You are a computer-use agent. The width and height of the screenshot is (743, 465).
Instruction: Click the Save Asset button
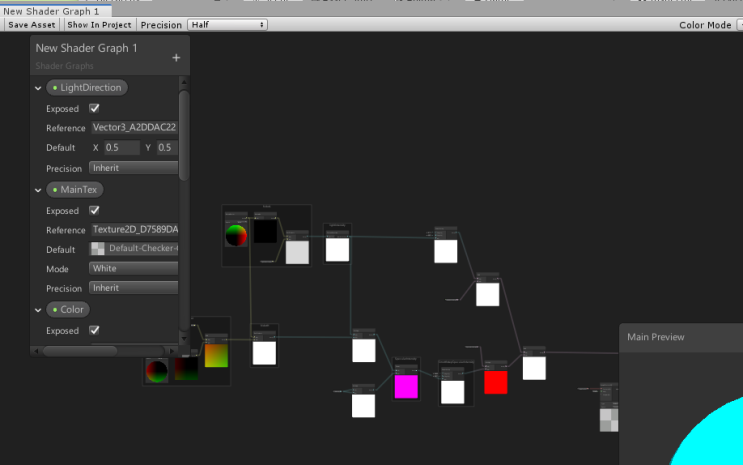coord(32,25)
